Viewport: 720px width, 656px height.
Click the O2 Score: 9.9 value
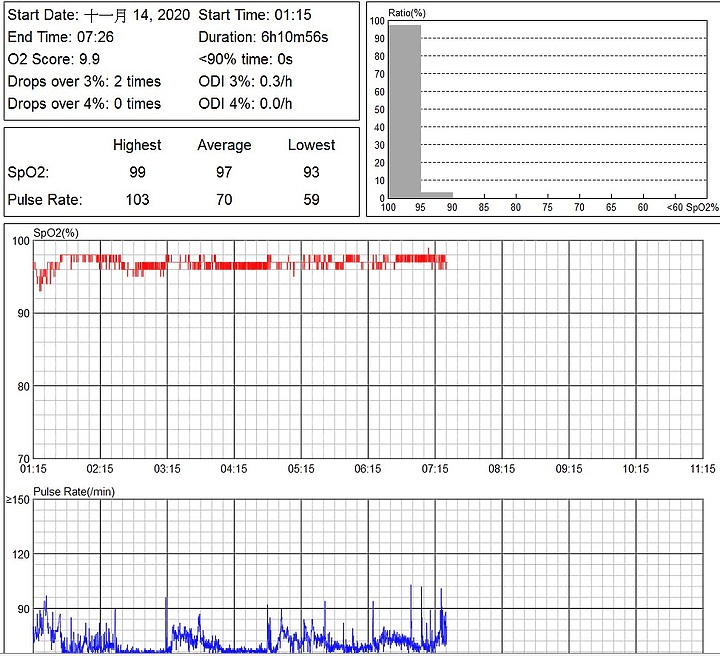(x=54, y=59)
